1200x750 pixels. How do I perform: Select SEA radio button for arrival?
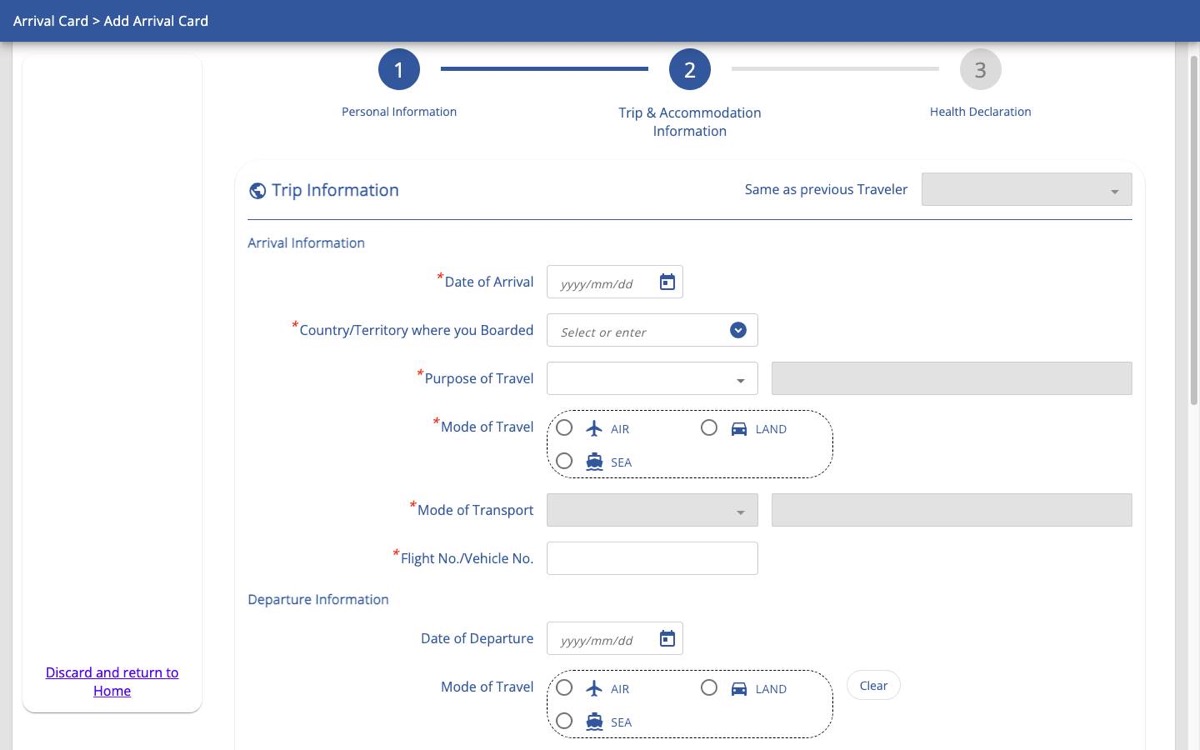pyautogui.click(x=565, y=461)
